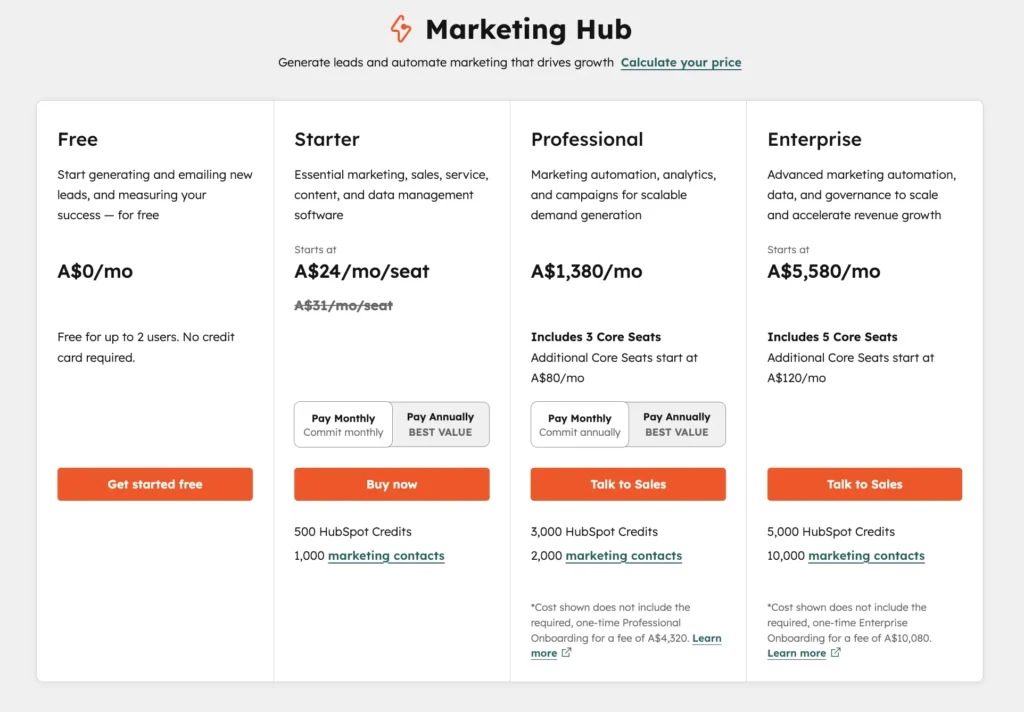The image size is (1024, 712).
Task: Open Learn more link for Enterprise Onboarding
Action: pos(796,653)
